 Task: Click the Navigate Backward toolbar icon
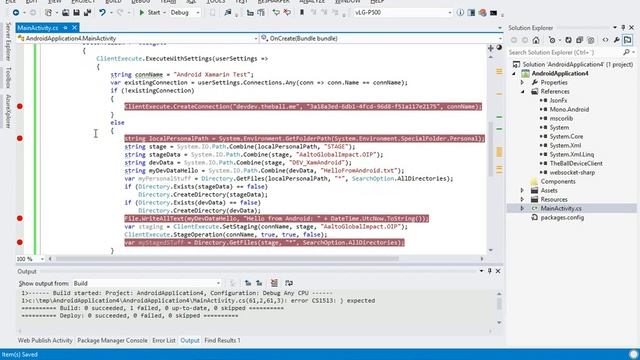(16, 13)
